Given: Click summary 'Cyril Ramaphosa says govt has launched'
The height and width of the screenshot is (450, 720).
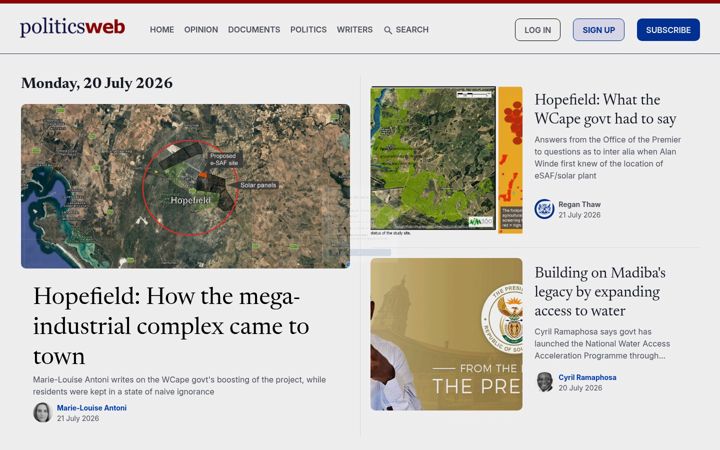Looking at the screenshot, I should tap(602, 343).
